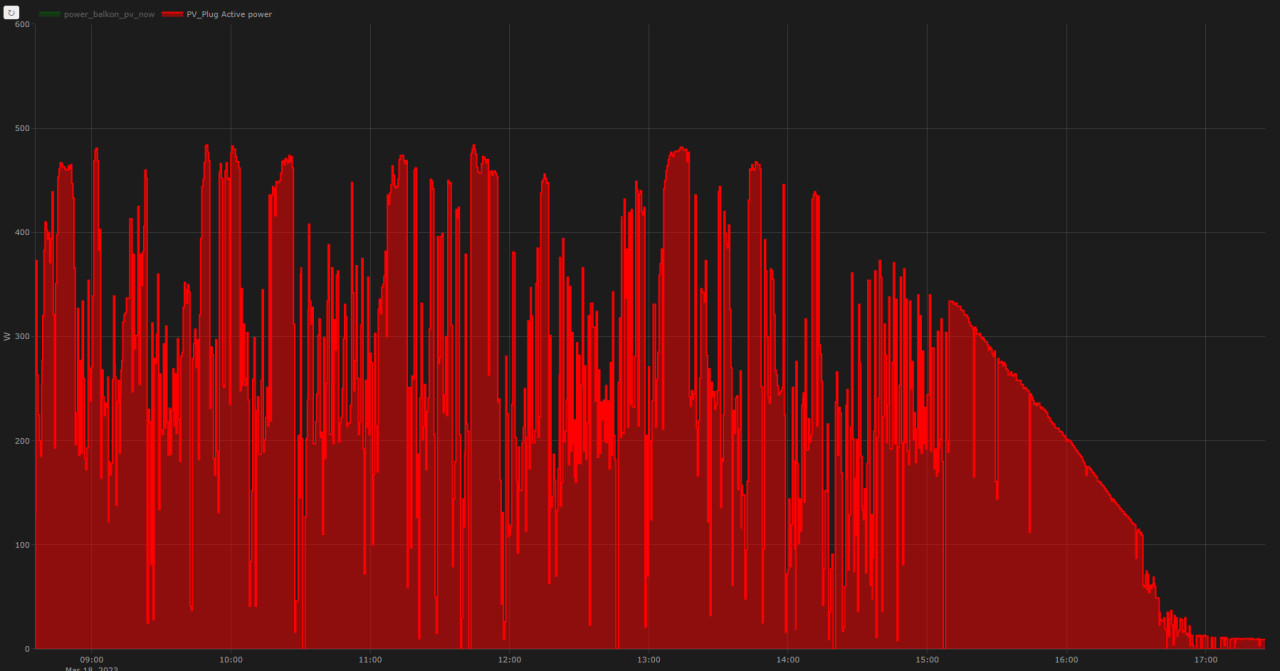
Task: Click the 600 value on the y-axis
Action: [23, 24]
